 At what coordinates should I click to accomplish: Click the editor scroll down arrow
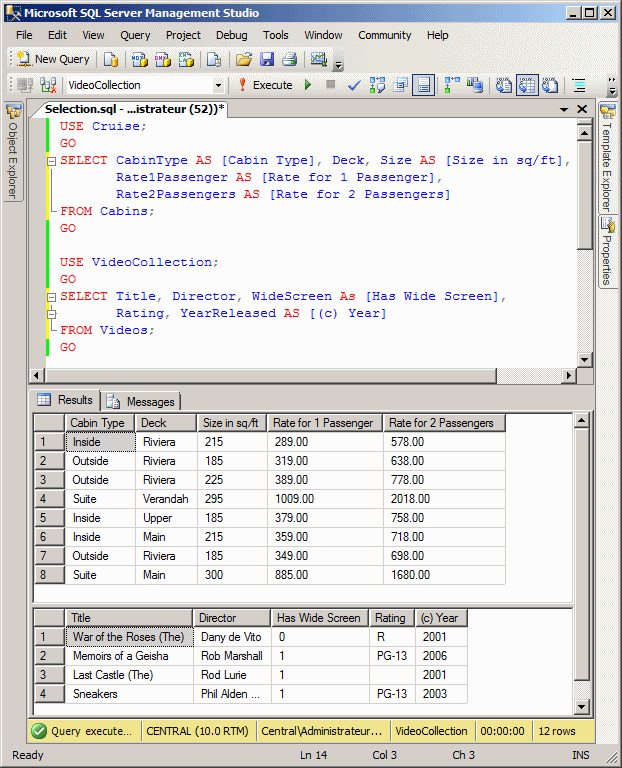[585, 360]
